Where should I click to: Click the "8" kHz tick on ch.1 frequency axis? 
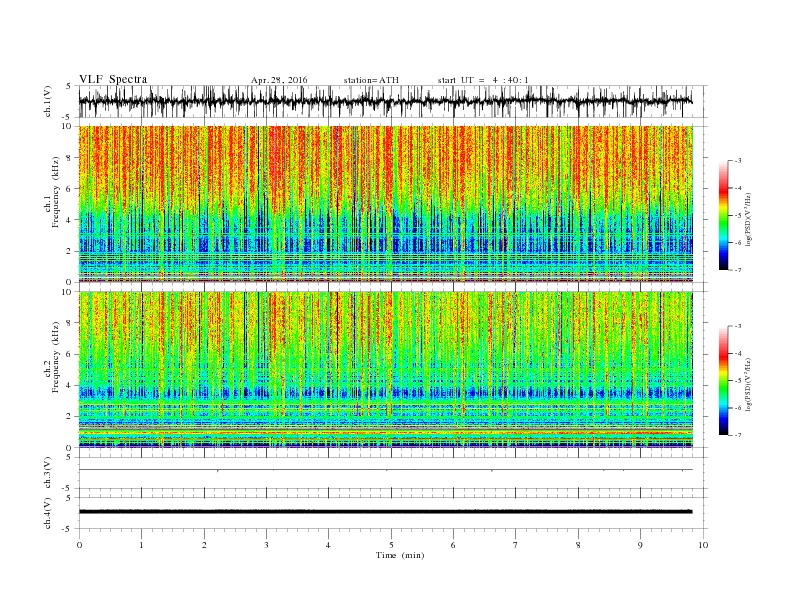70,158
